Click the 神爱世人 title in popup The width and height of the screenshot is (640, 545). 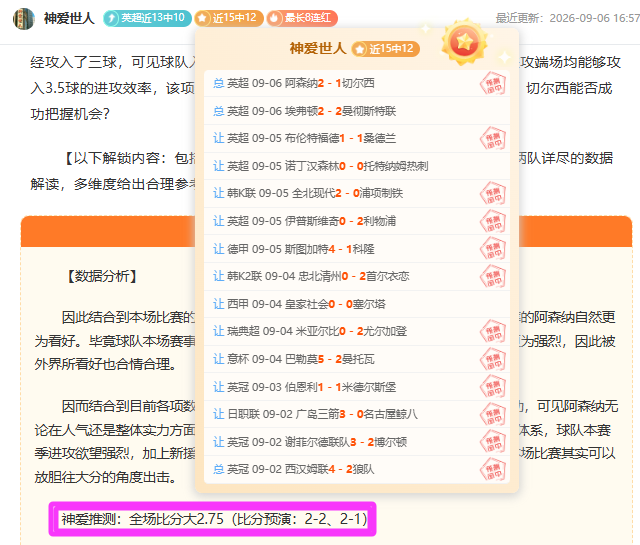point(318,49)
